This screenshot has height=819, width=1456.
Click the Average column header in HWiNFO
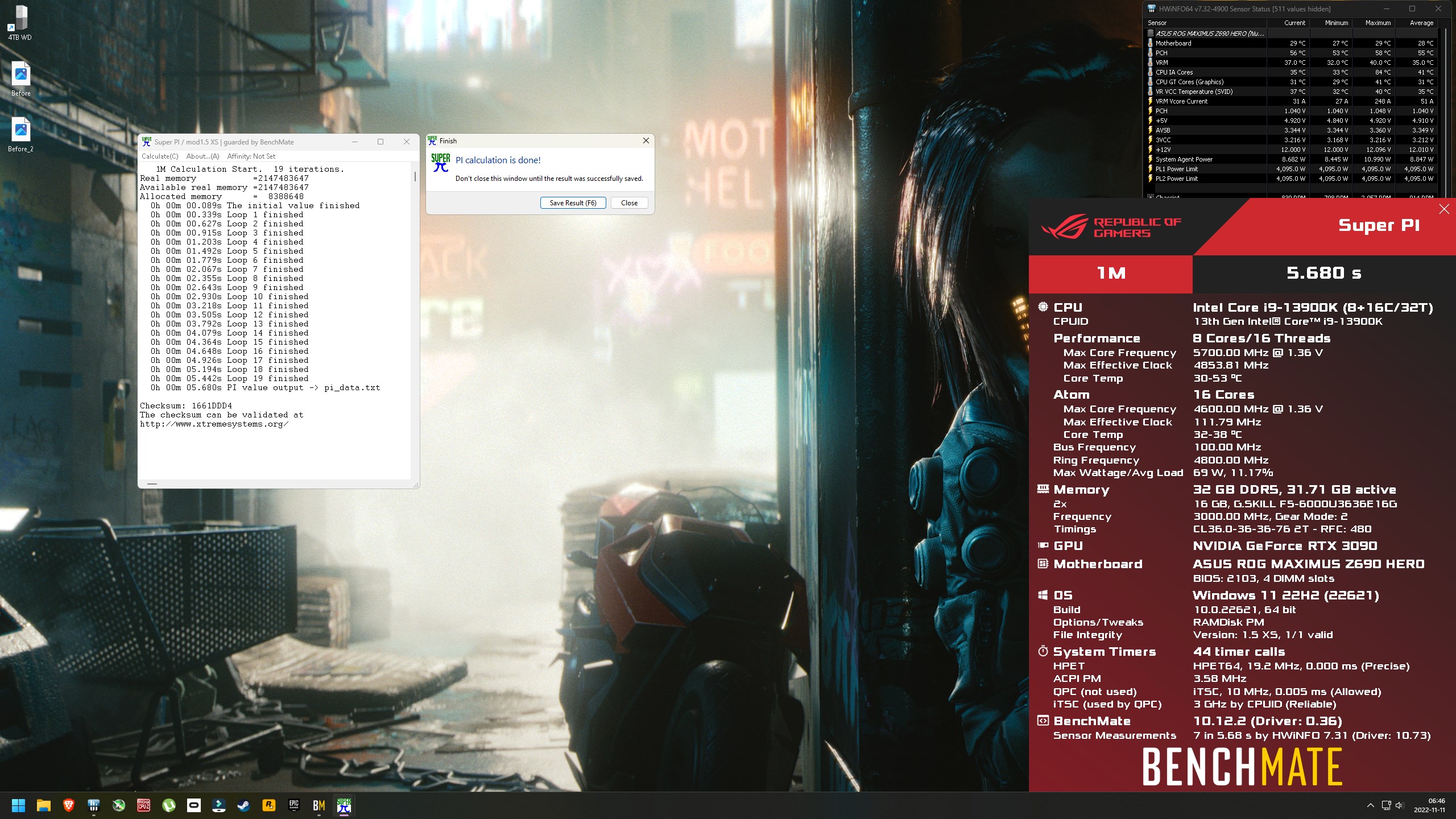click(1416, 23)
